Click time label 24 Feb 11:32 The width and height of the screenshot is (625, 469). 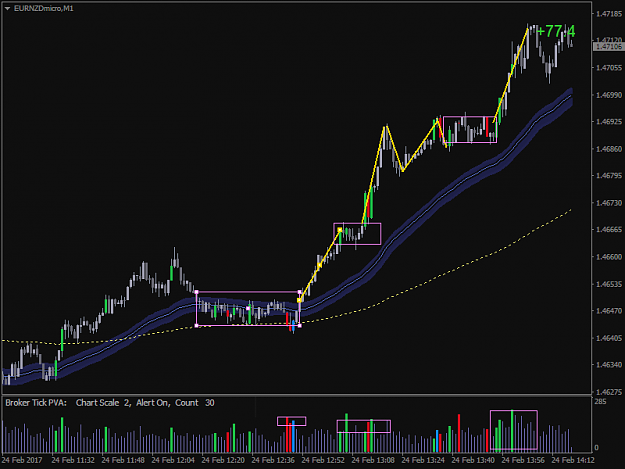click(x=73, y=460)
